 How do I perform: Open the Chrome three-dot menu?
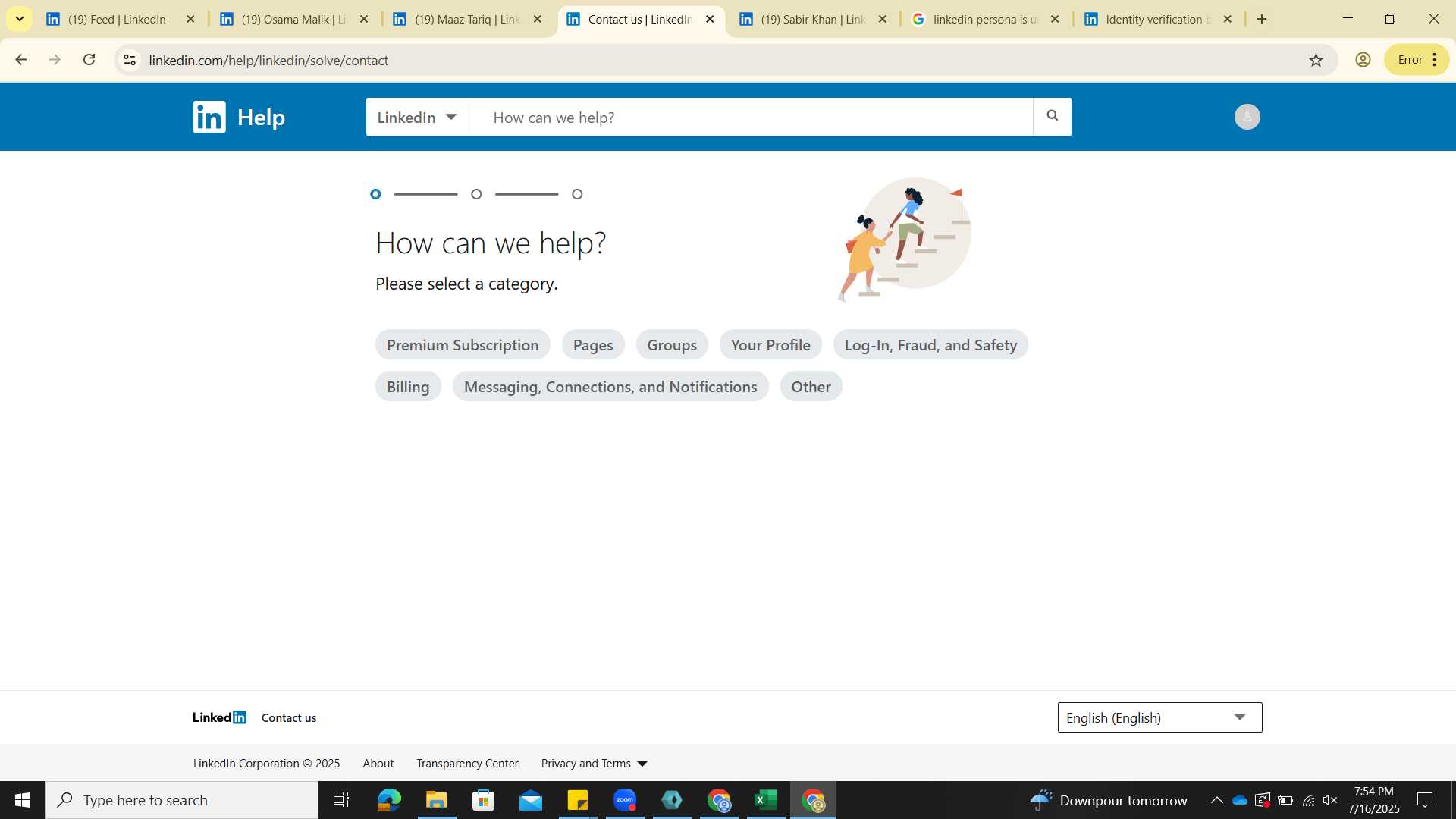tap(1435, 60)
